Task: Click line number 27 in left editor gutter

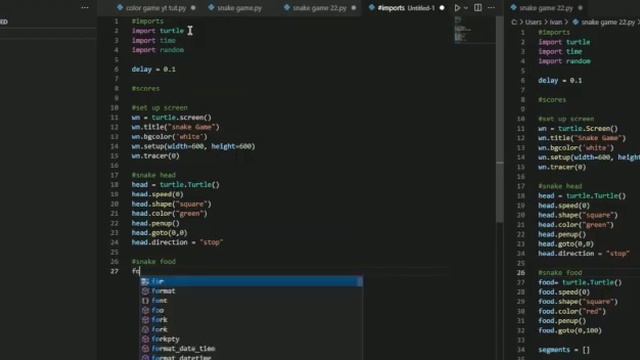Action: tap(114, 271)
